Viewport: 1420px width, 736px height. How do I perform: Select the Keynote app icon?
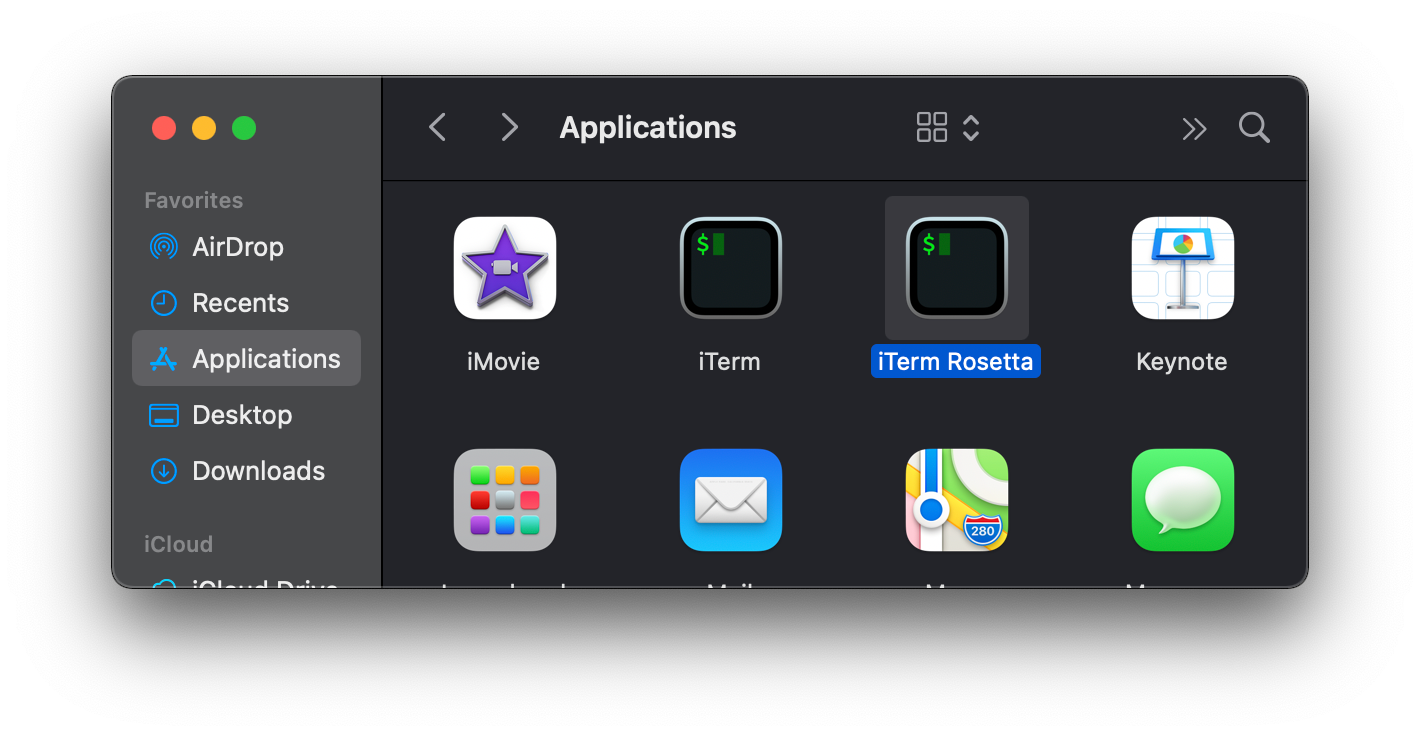point(1182,268)
